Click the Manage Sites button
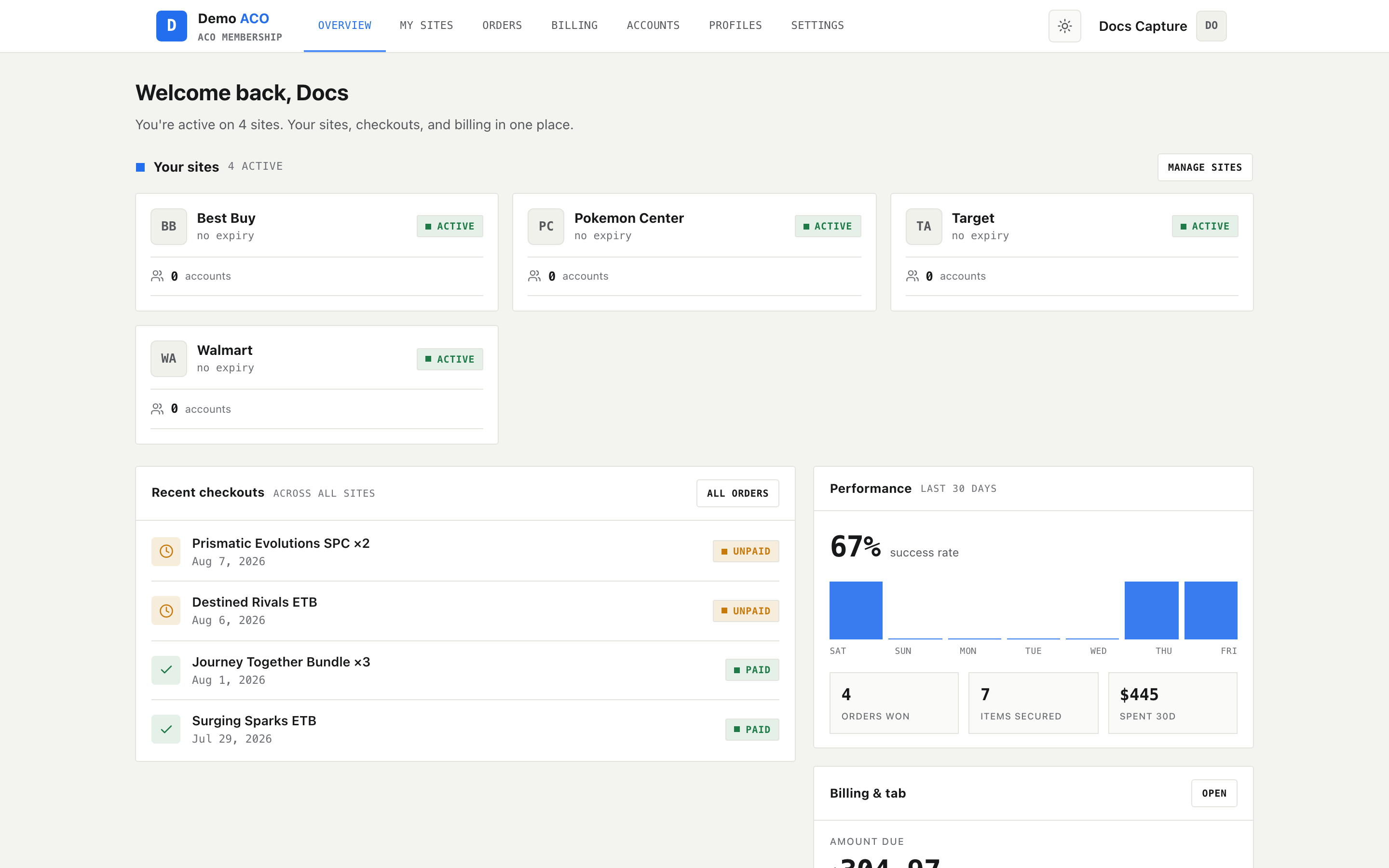This screenshot has height=868, width=1389. click(x=1205, y=167)
